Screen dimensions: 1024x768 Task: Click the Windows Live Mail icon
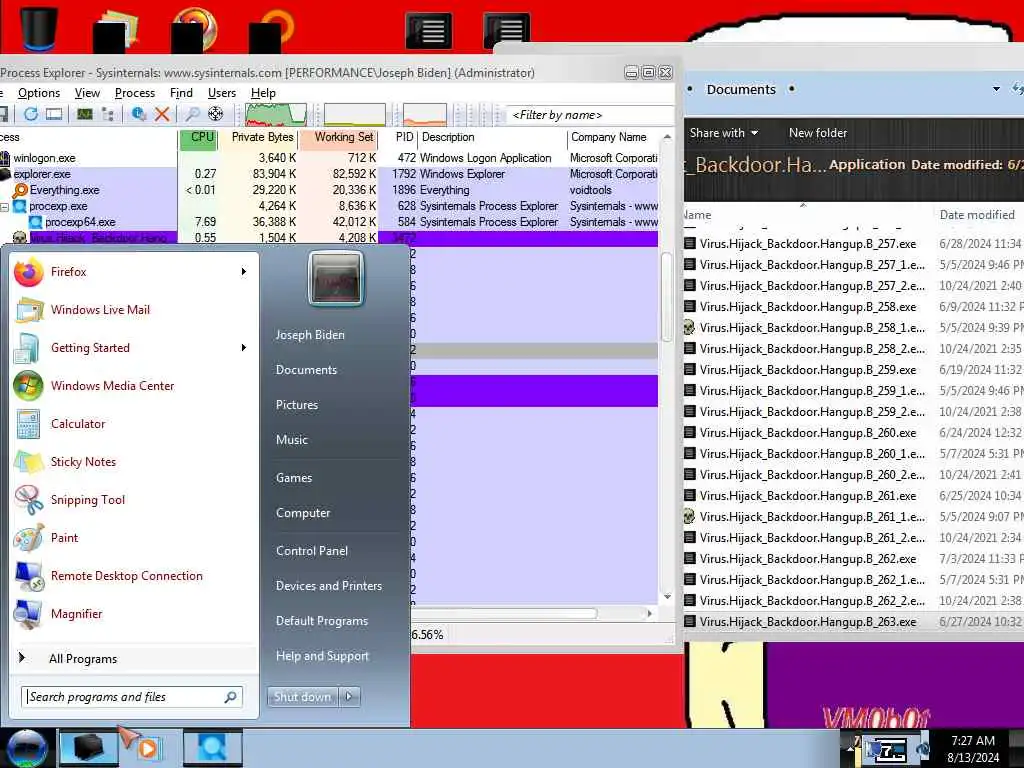point(29,310)
